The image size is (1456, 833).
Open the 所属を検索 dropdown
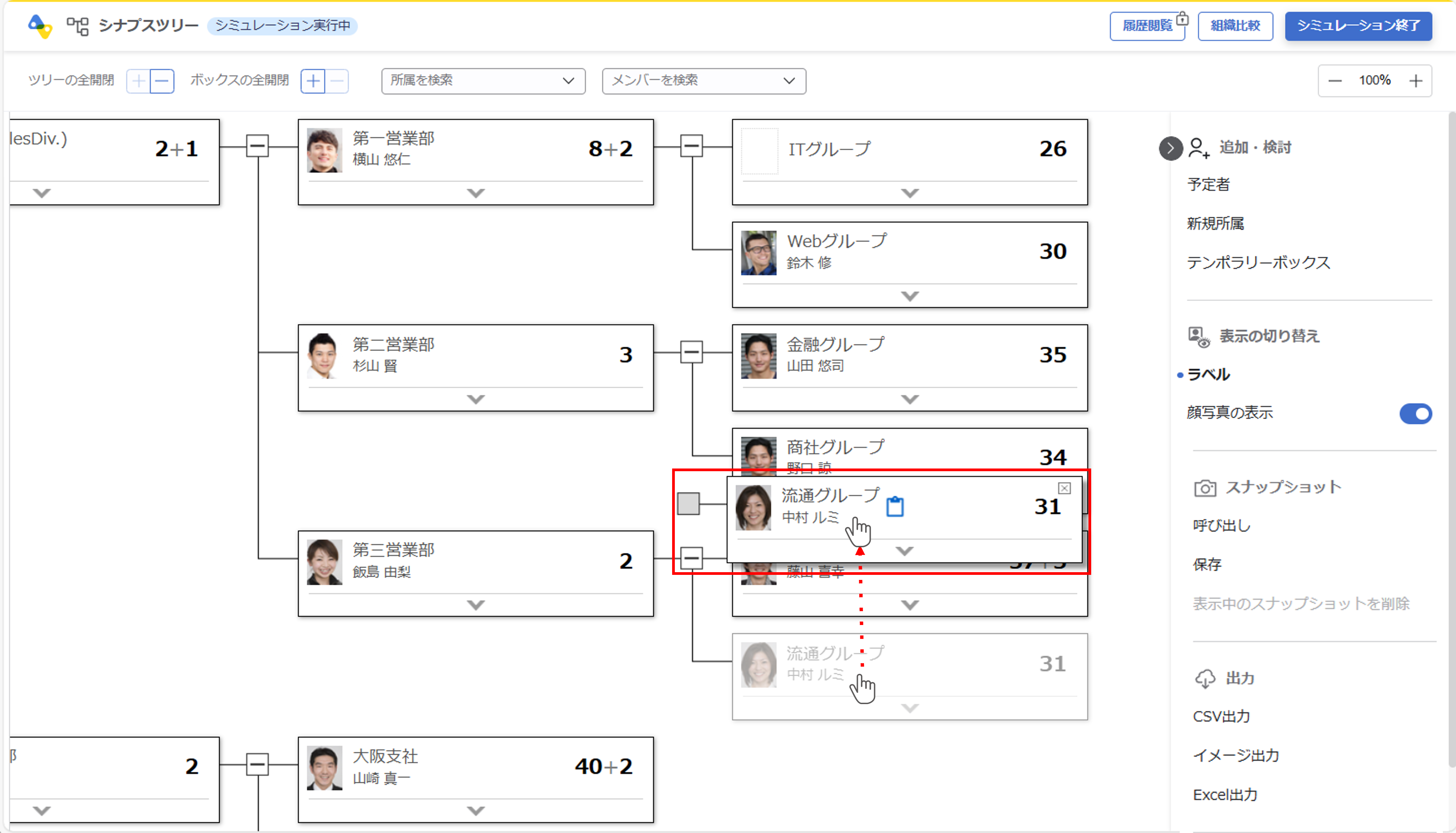(x=483, y=81)
